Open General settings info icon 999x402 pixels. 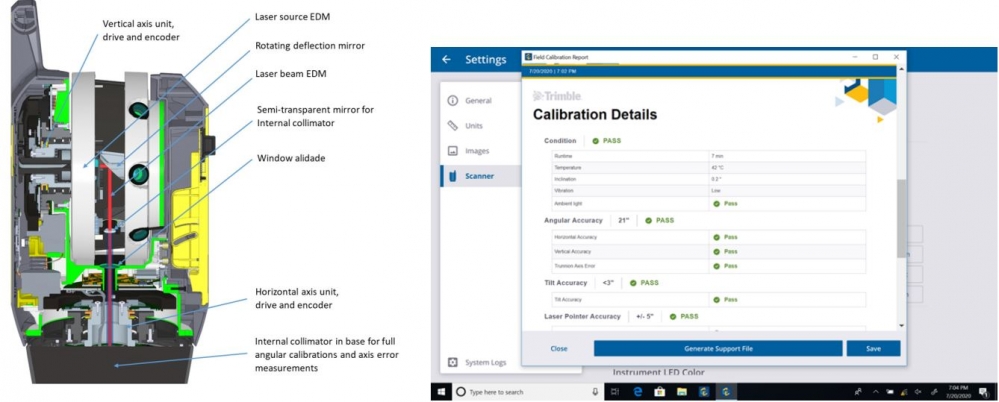(453, 101)
